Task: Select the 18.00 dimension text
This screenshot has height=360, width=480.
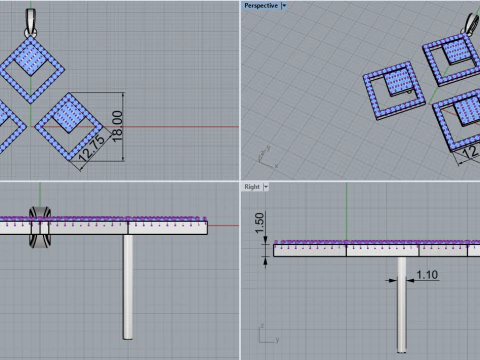Action: (117, 126)
